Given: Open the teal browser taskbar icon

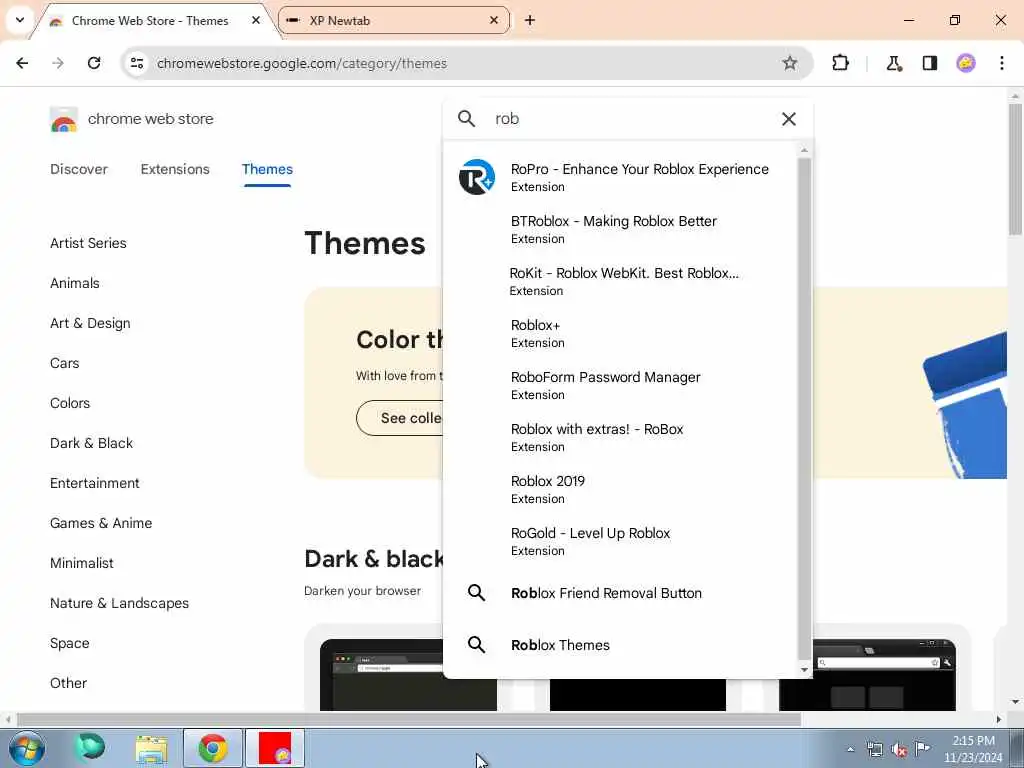Looking at the screenshot, I should click(89, 748).
